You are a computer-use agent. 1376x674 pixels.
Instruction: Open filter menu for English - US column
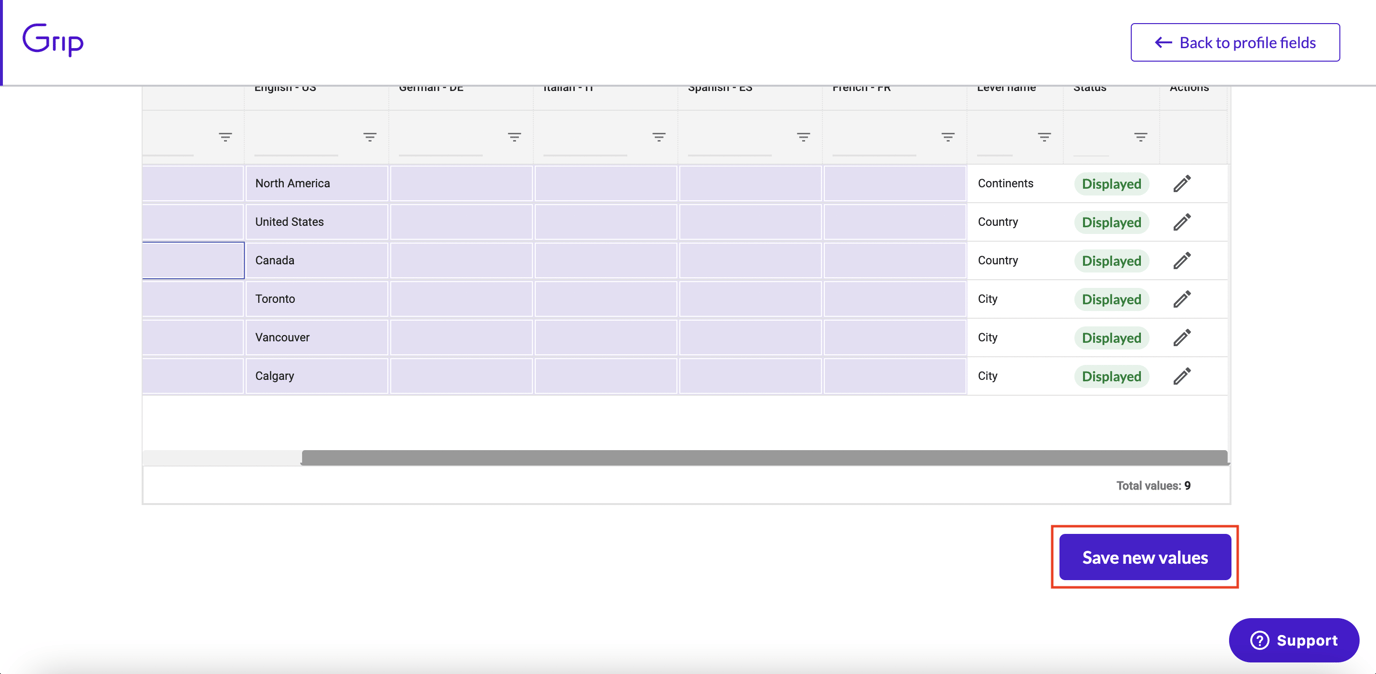tap(370, 137)
